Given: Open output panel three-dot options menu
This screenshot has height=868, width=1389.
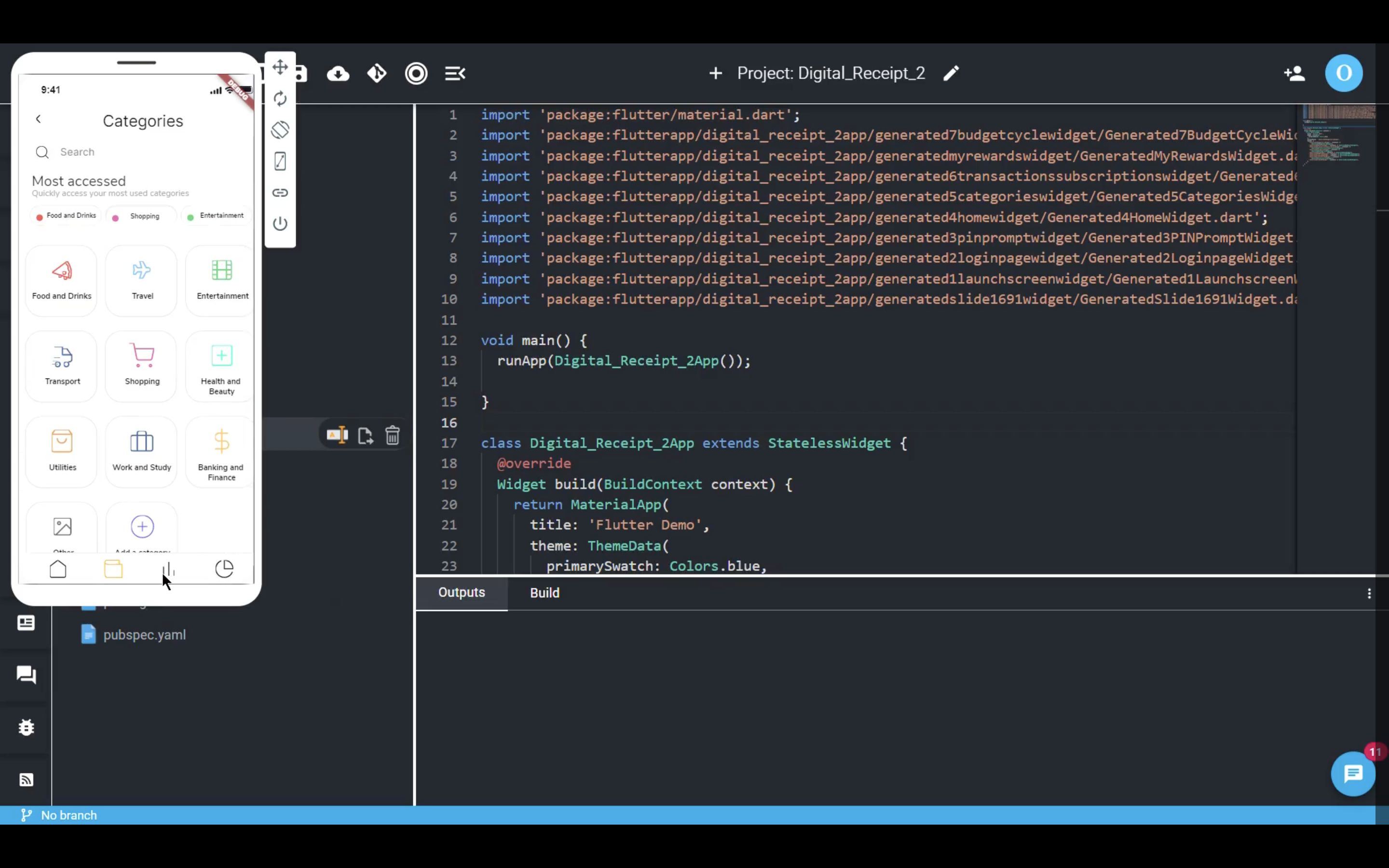Looking at the screenshot, I should point(1369,594).
